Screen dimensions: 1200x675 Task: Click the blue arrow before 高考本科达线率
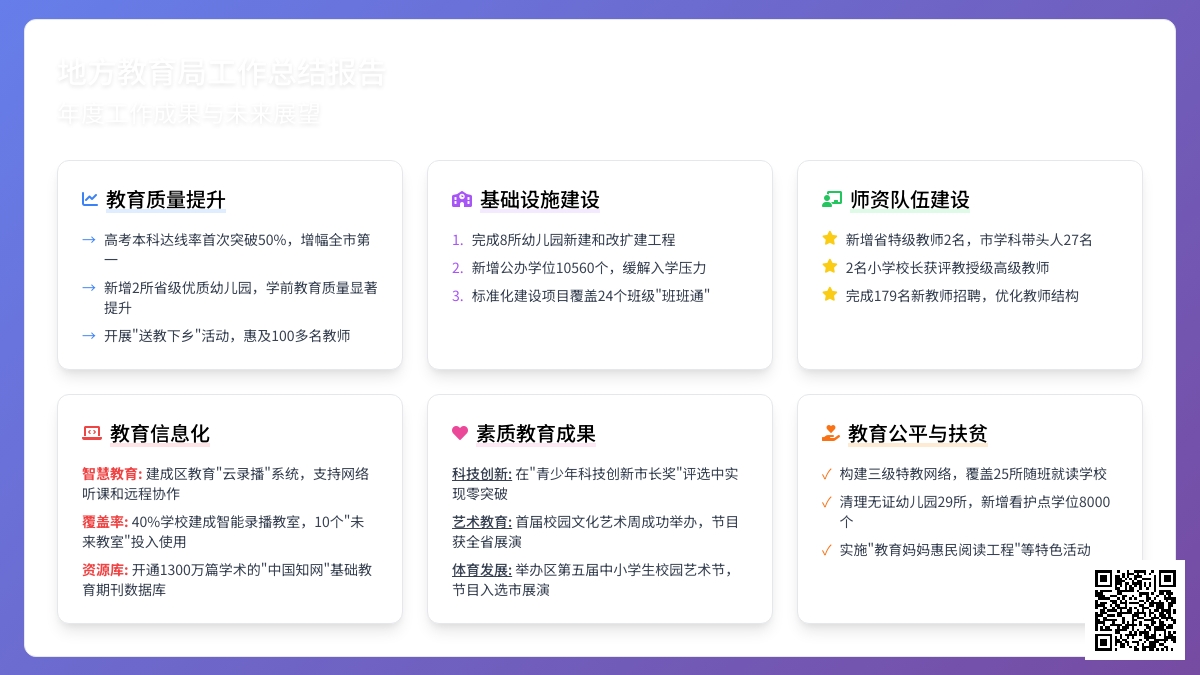click(89, 240)
